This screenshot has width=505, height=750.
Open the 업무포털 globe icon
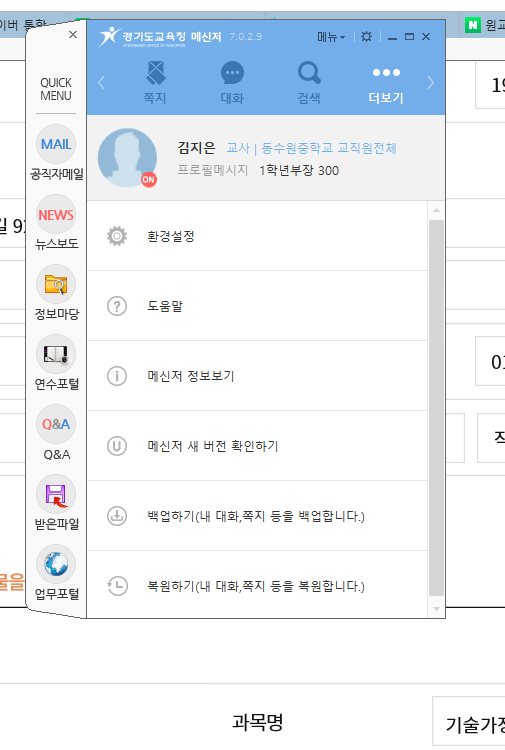tap(56, 564)
